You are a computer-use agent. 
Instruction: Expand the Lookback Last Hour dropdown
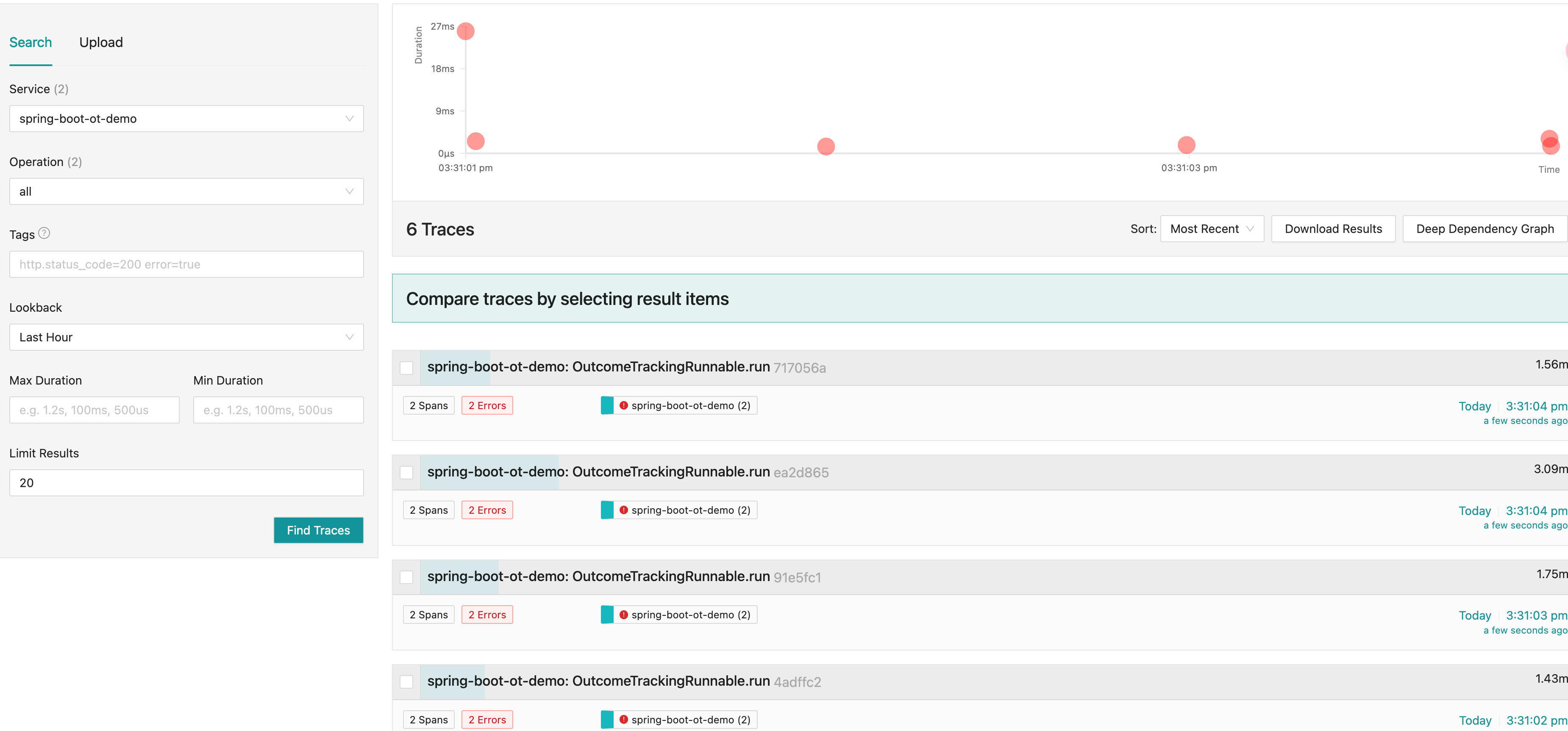click(186, 337)
